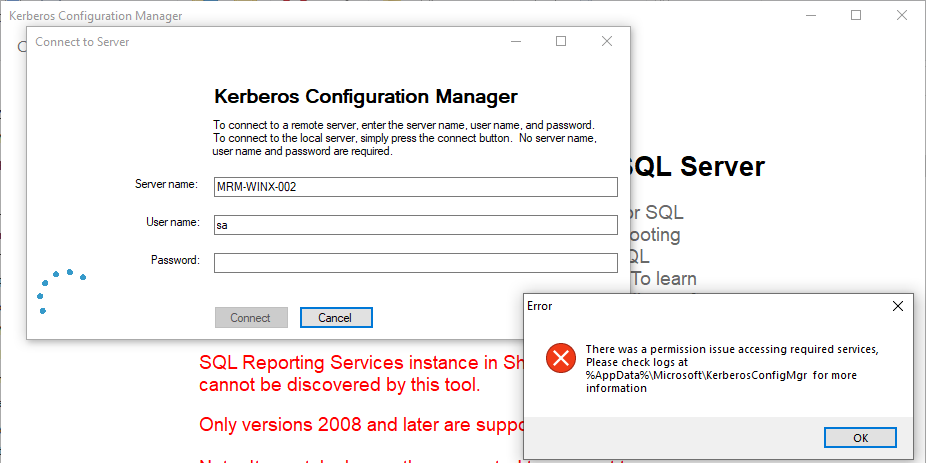Click Cancel in Connect to Server dialog
Image resolution: width=926 pixels, height=463 pixels.
[x=335, y=318]
